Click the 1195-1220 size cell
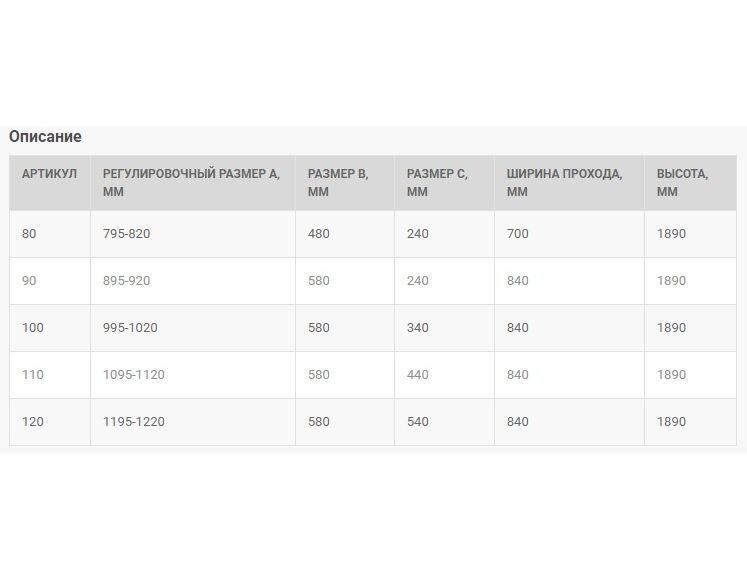Viewport: 747px width, 581px height. (193, 422)
